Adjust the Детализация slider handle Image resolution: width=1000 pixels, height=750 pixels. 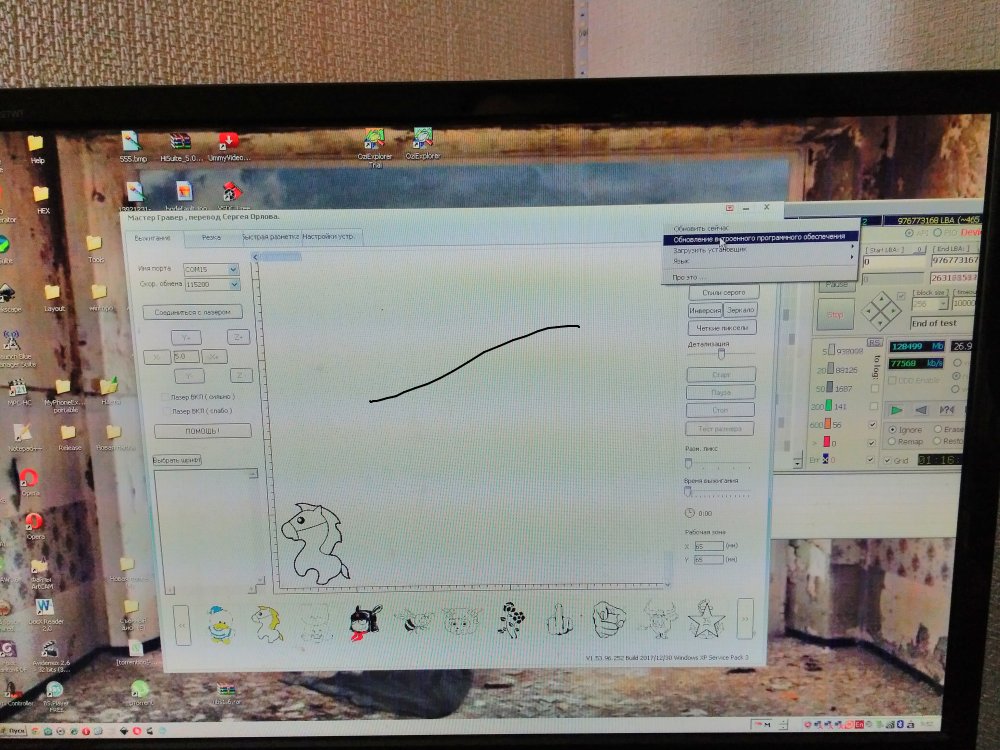721,353
